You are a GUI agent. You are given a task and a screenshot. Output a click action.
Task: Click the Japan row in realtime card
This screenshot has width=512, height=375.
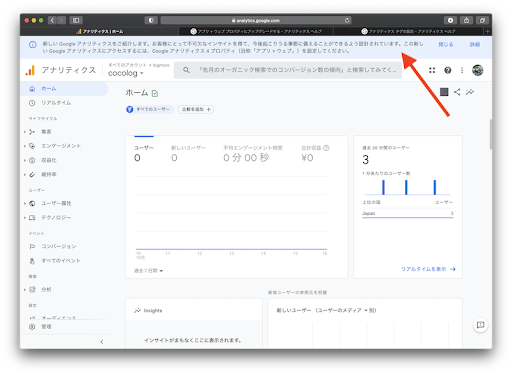click(408, 214)
